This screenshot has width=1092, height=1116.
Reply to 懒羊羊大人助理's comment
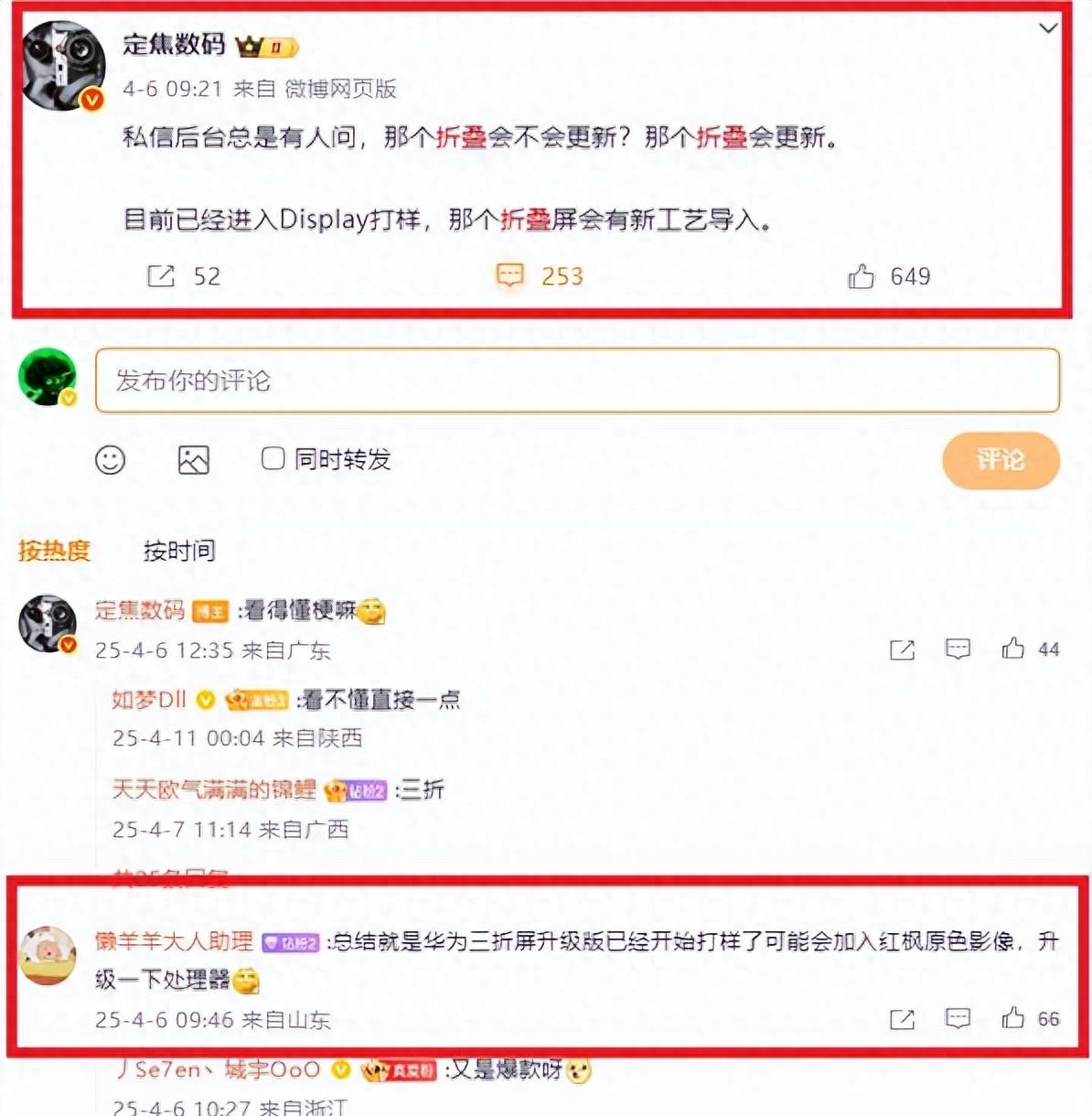click(958, 1018)
